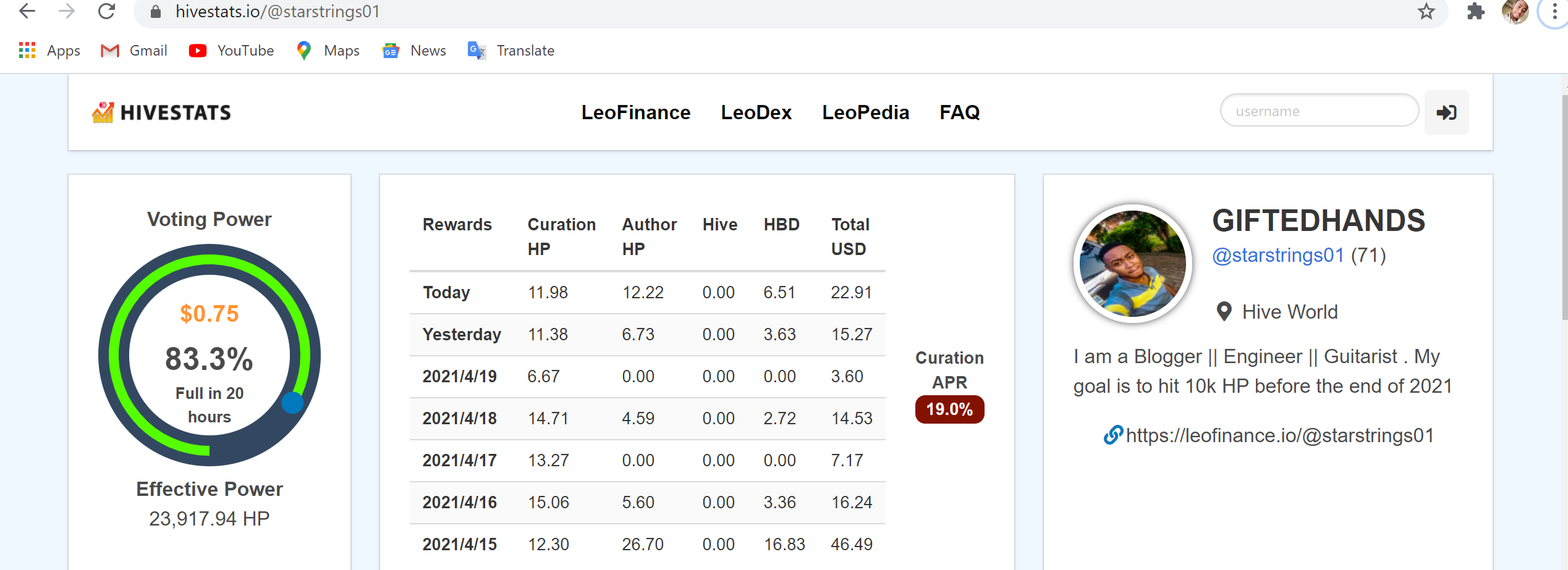Viewport: 1568px width, 570px height.
Task: Select the 2021/4/19 row label
Action: (460, 377)
